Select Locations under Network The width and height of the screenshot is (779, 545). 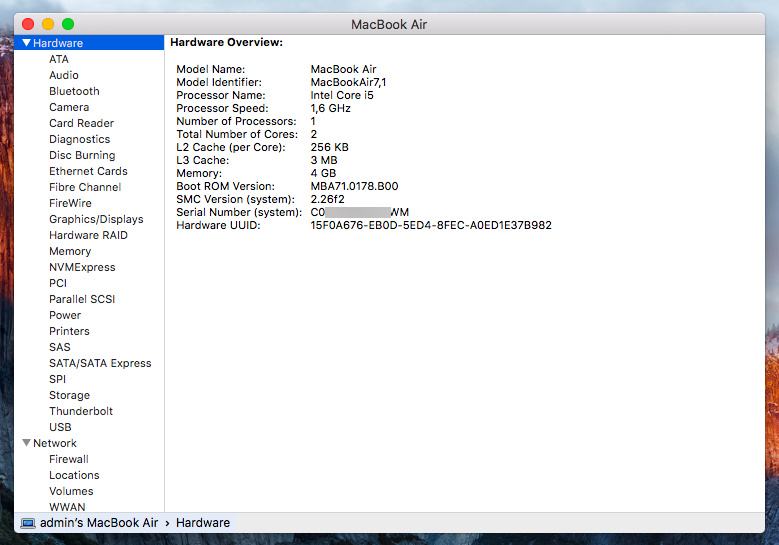click(74, 475)
